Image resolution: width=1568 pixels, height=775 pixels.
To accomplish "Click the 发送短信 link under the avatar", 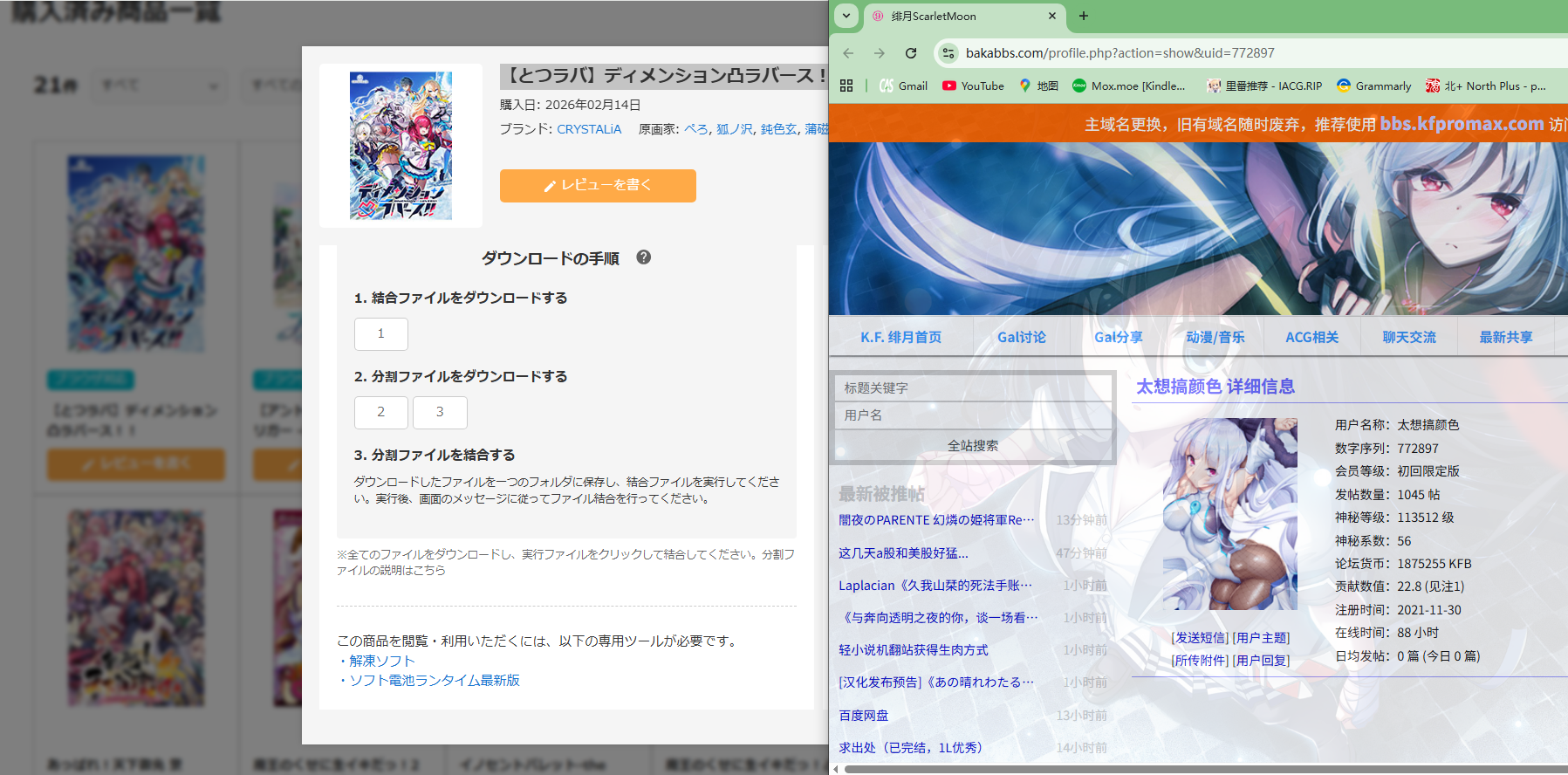I will [x=1200, y=638].
